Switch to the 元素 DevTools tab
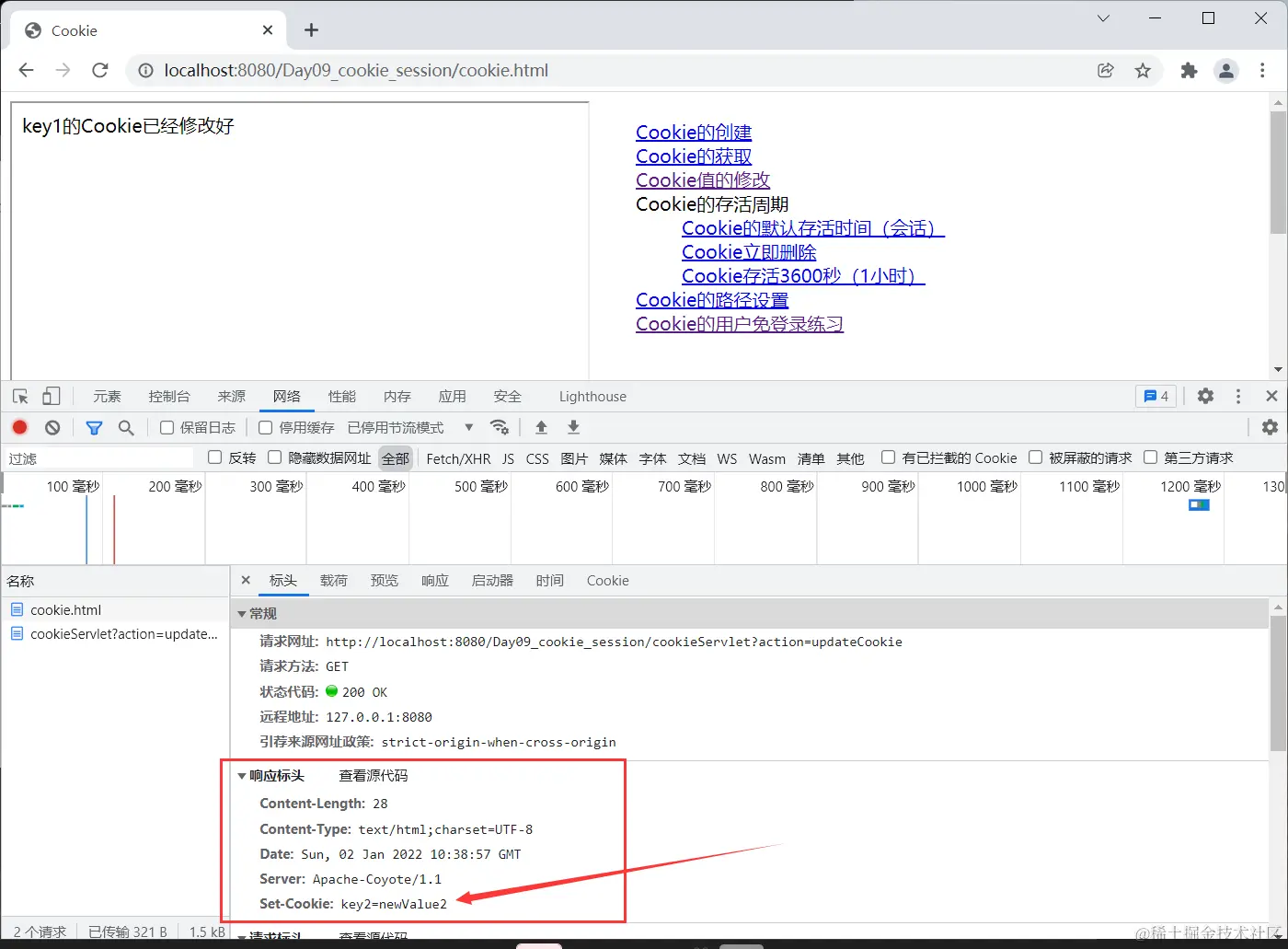Image resolution: width=1288 pixels, height=949 pixels. pos(107,397)
